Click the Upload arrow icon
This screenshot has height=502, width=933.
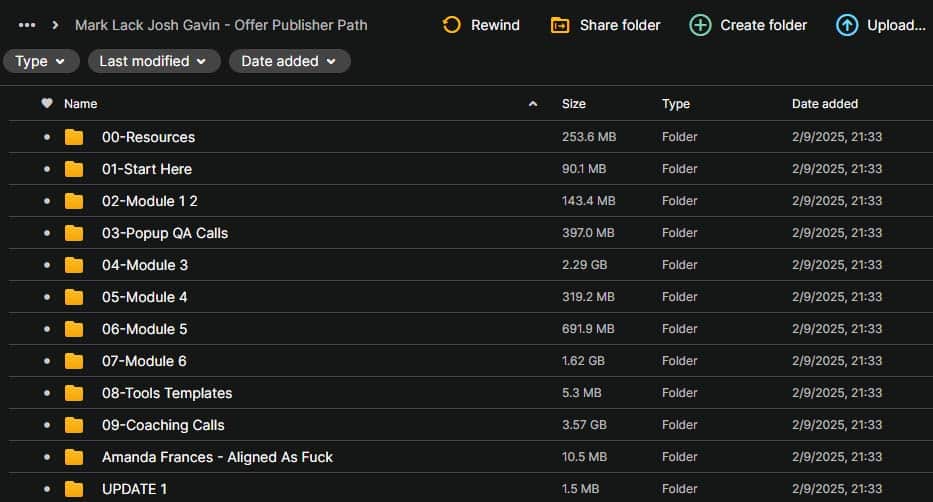pyautogui.click(x=847, y=25)
